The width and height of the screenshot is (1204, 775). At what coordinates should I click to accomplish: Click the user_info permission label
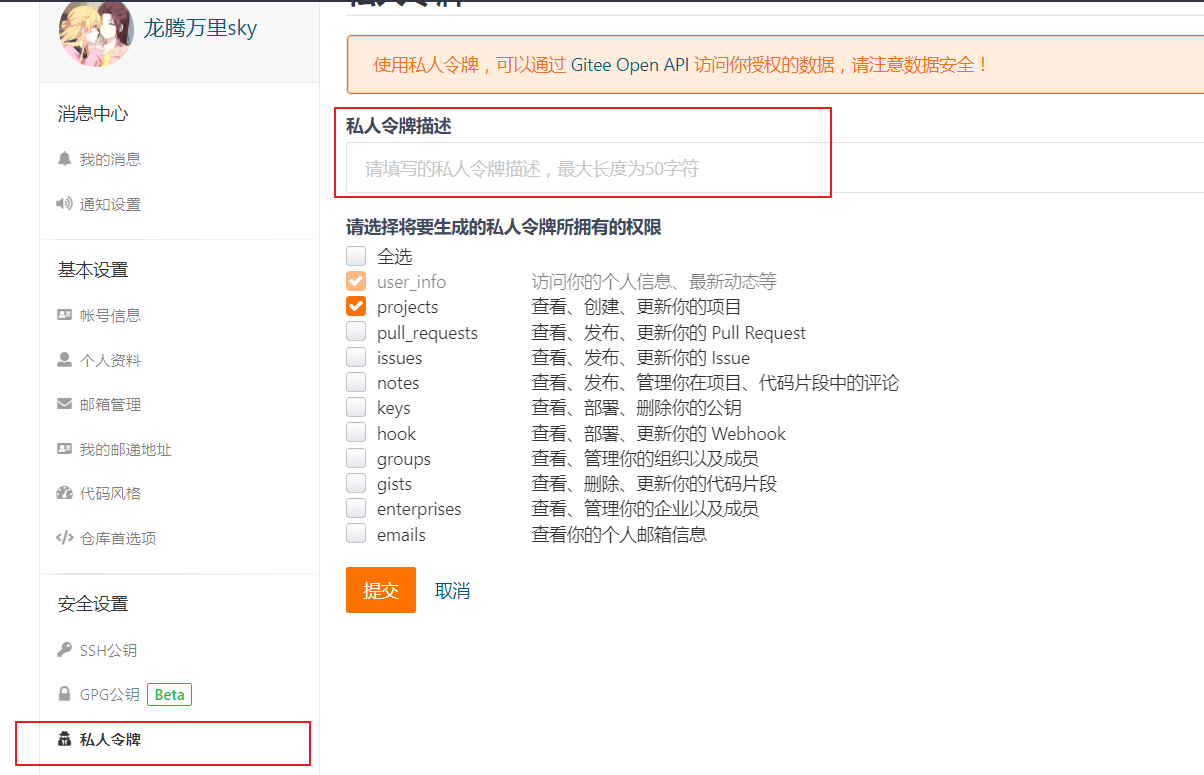pos(411,282)
